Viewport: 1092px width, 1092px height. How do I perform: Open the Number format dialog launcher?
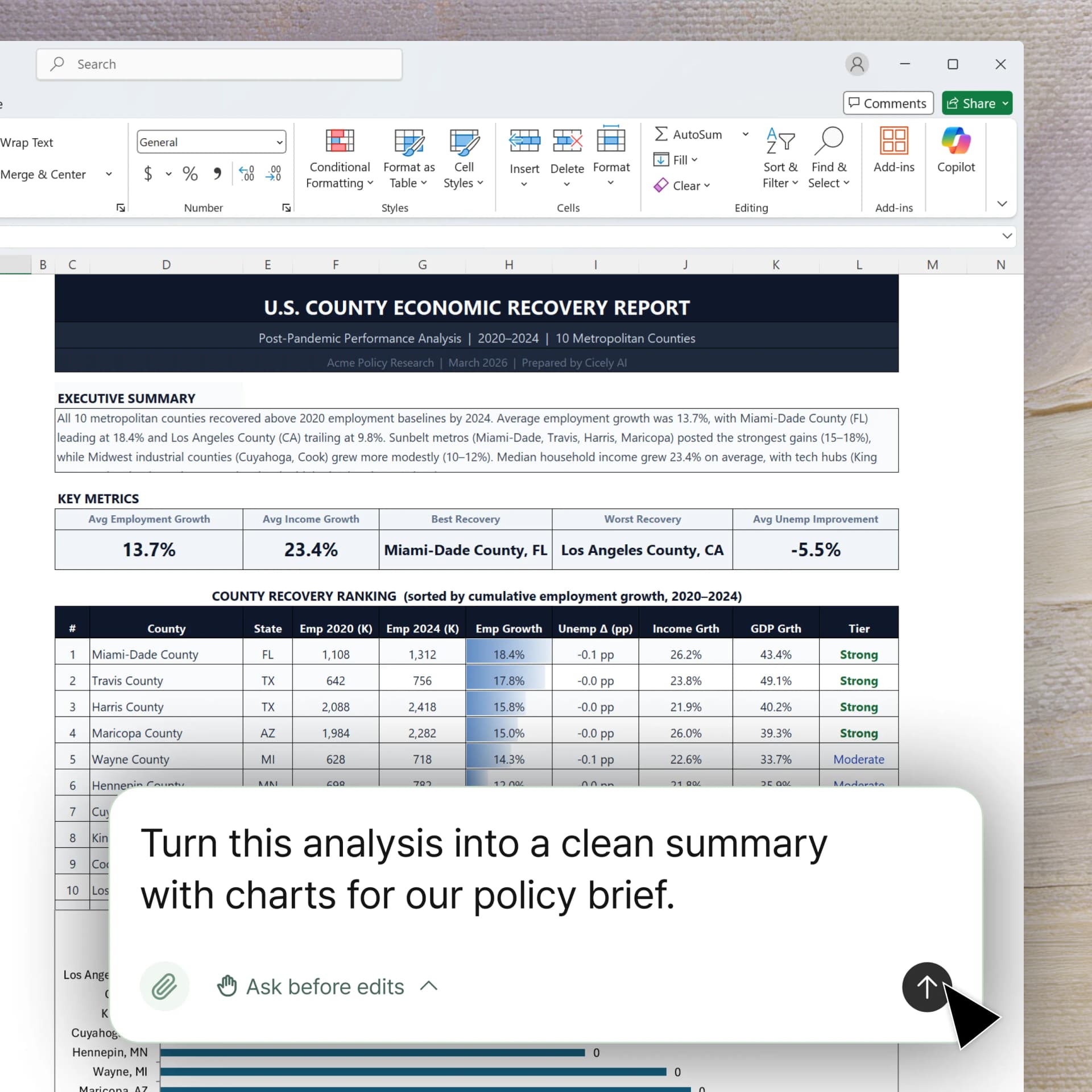287,208
